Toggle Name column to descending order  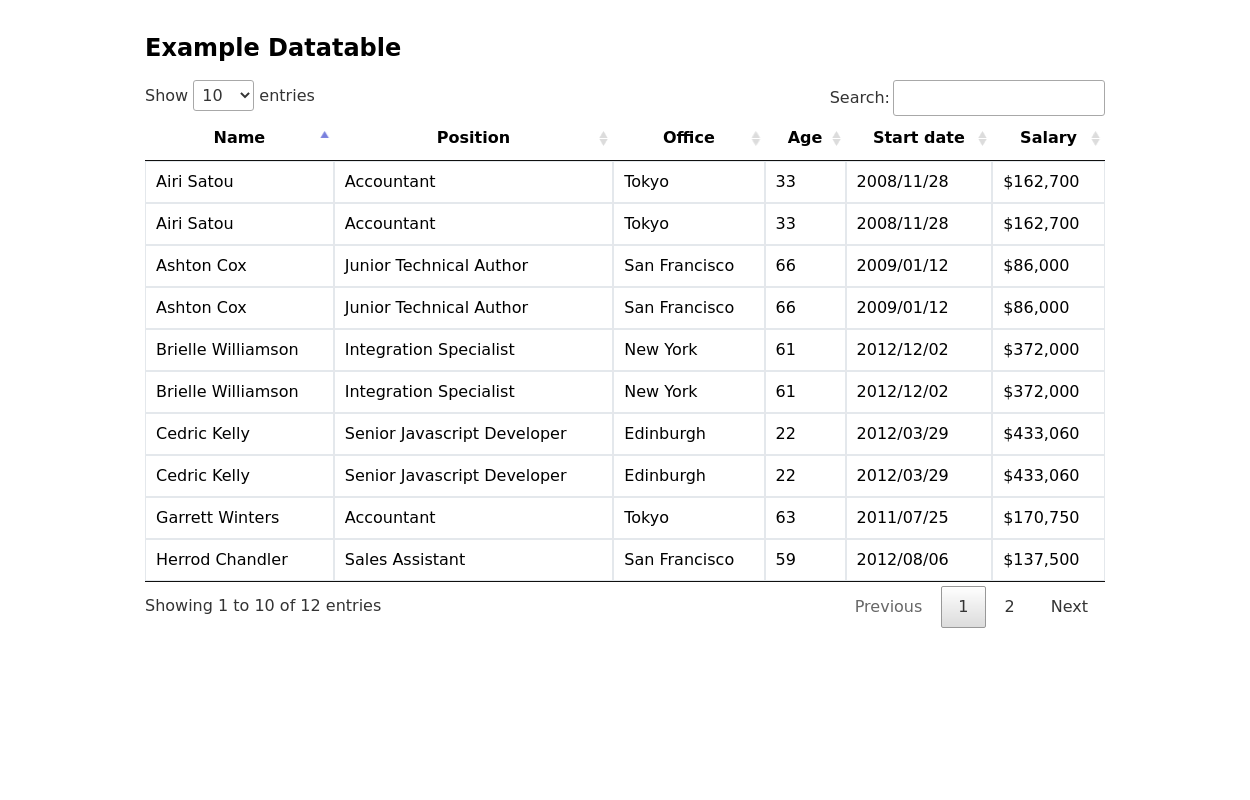(x=239, y=138)
